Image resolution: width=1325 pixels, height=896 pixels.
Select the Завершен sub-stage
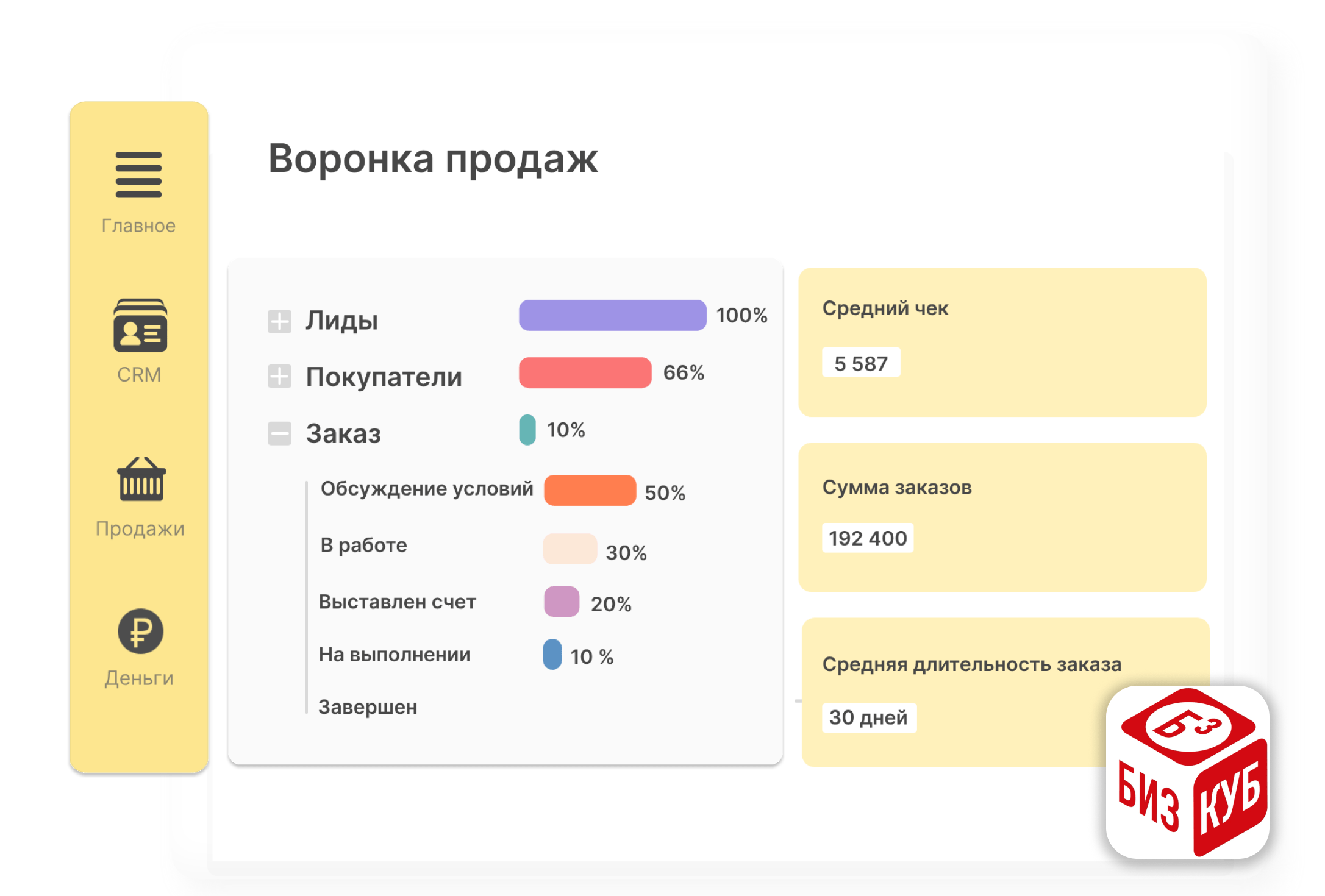368,707
